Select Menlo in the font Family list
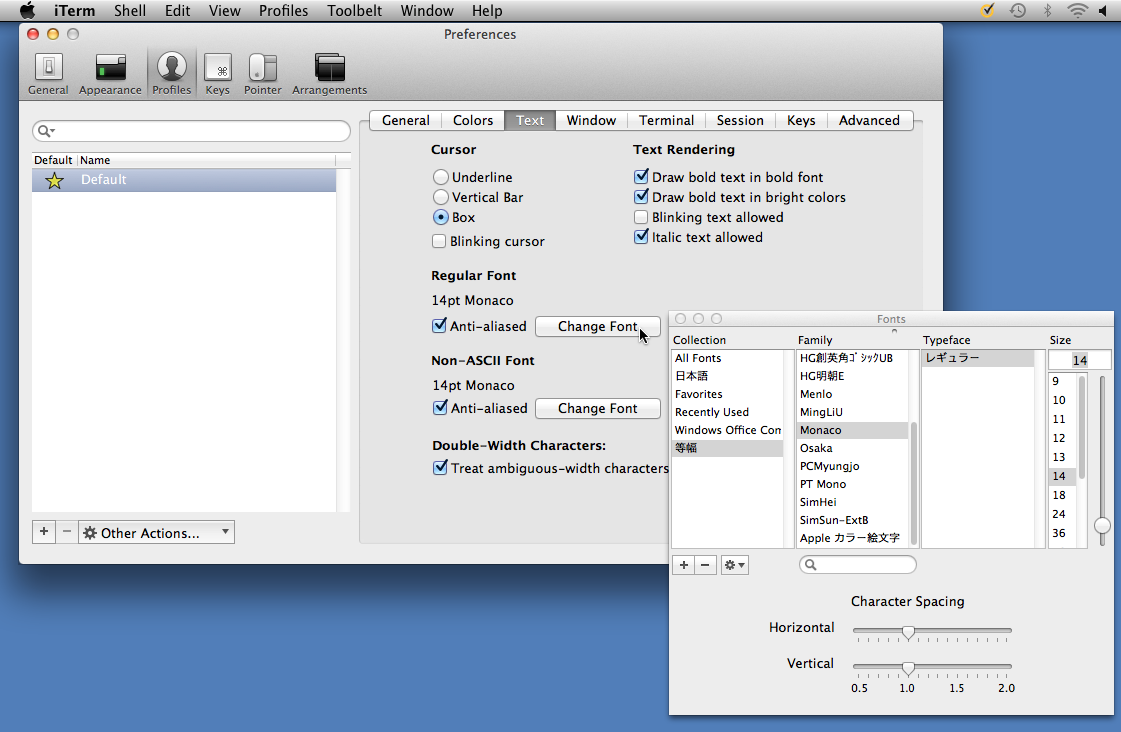Image resolution: width=1121 pixels, height=732 pixels. [x=816, y=394]
